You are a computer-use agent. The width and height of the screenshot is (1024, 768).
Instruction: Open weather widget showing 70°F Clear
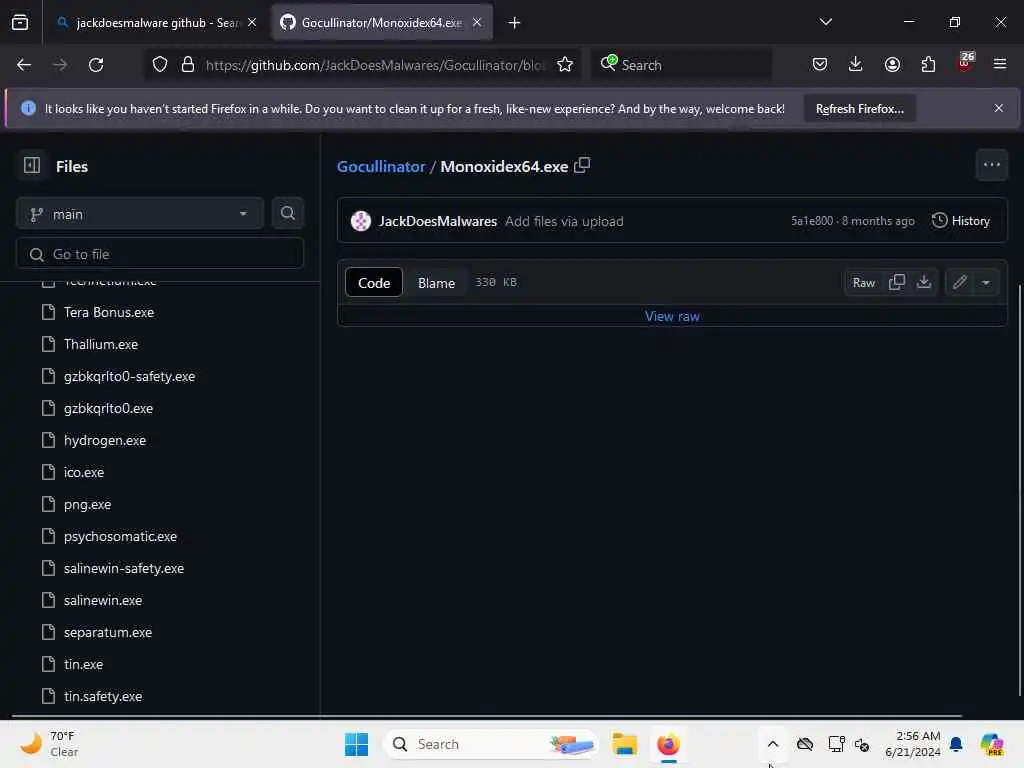tap(49, 744)
